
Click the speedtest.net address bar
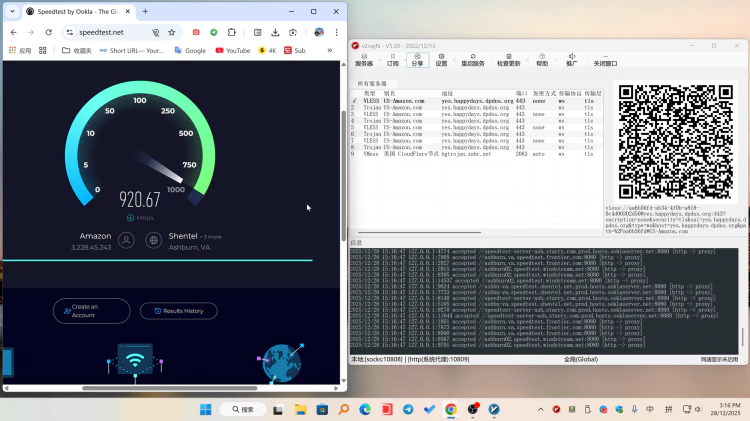(x=101, y=32)
